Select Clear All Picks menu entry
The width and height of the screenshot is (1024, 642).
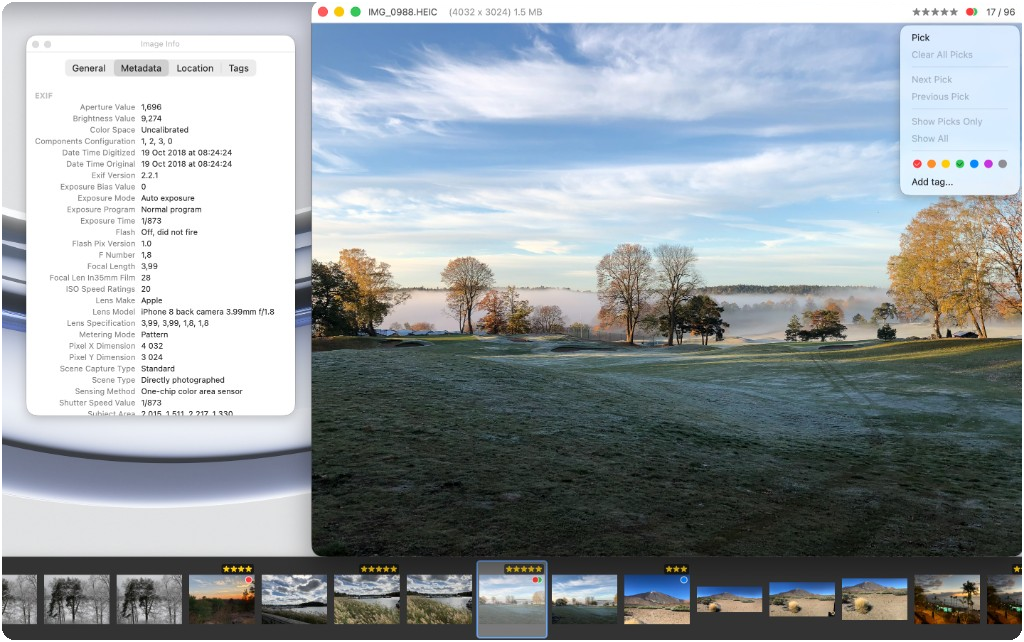click(x=942, y=55)
